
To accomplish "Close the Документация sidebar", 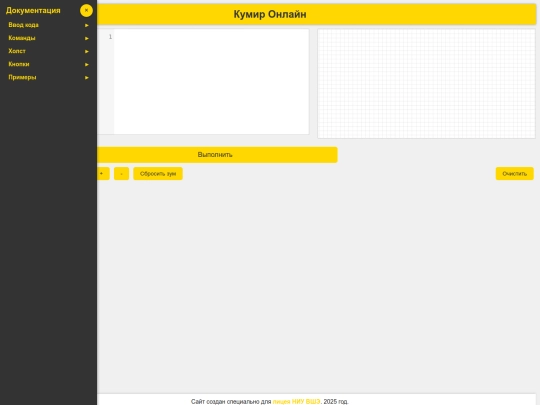I will point(86,10).
